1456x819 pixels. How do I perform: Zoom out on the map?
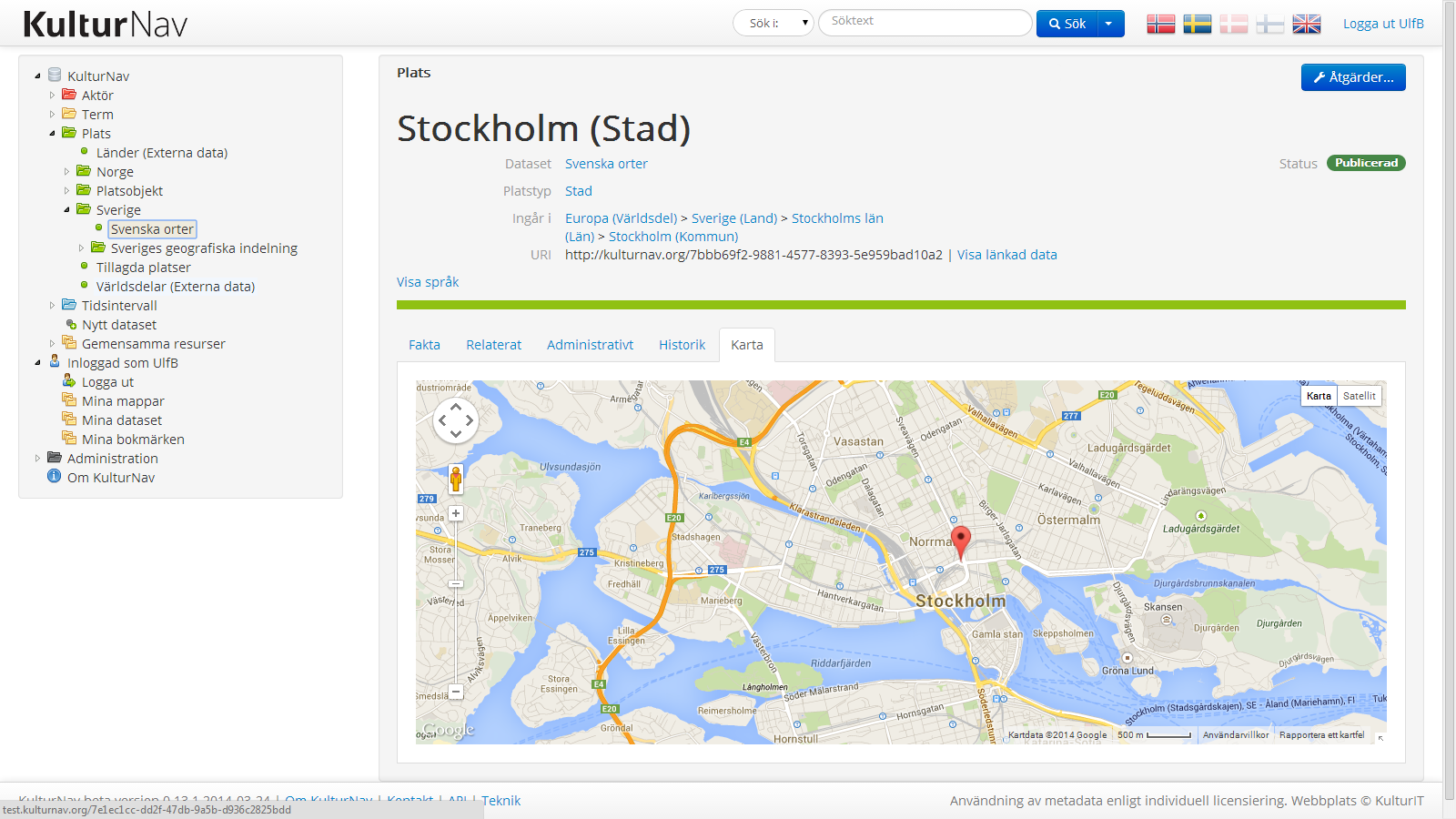pos(456,692)
